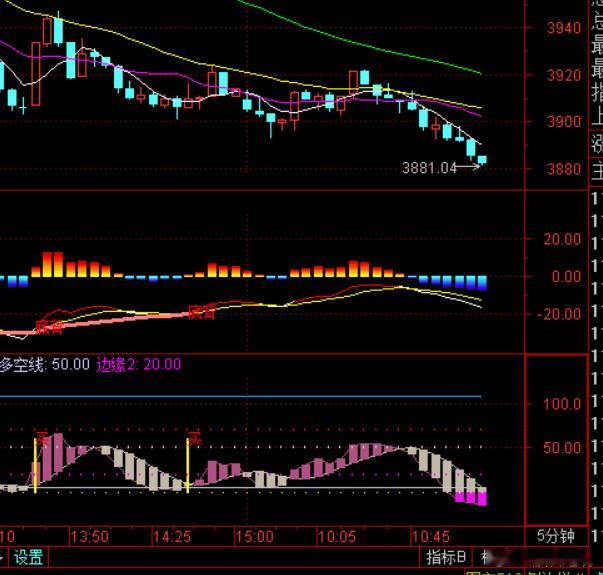Click the 5分钟 period selector
603x575 pixels.
click(x=556, y=536)
